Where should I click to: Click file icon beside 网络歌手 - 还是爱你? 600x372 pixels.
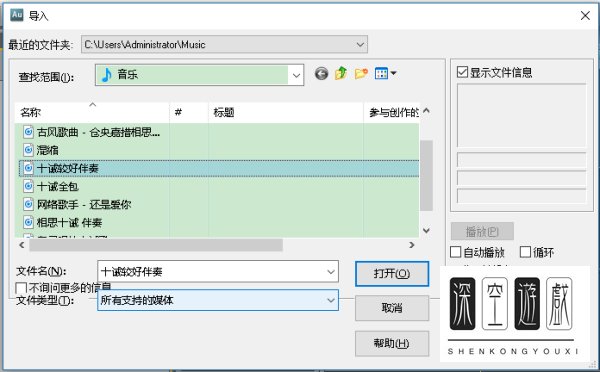(x=28, y=204)
